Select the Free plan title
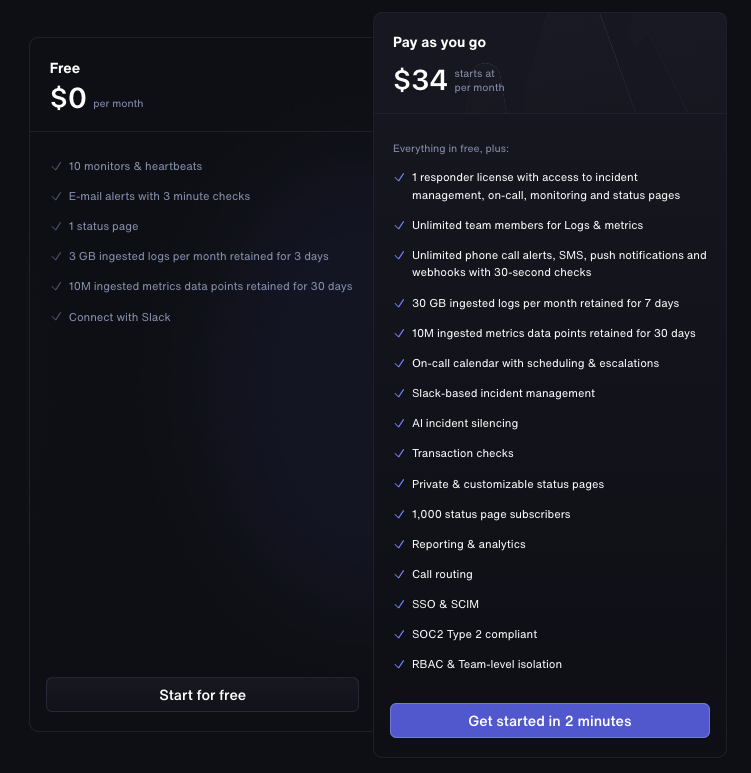 tap(65, 68)
